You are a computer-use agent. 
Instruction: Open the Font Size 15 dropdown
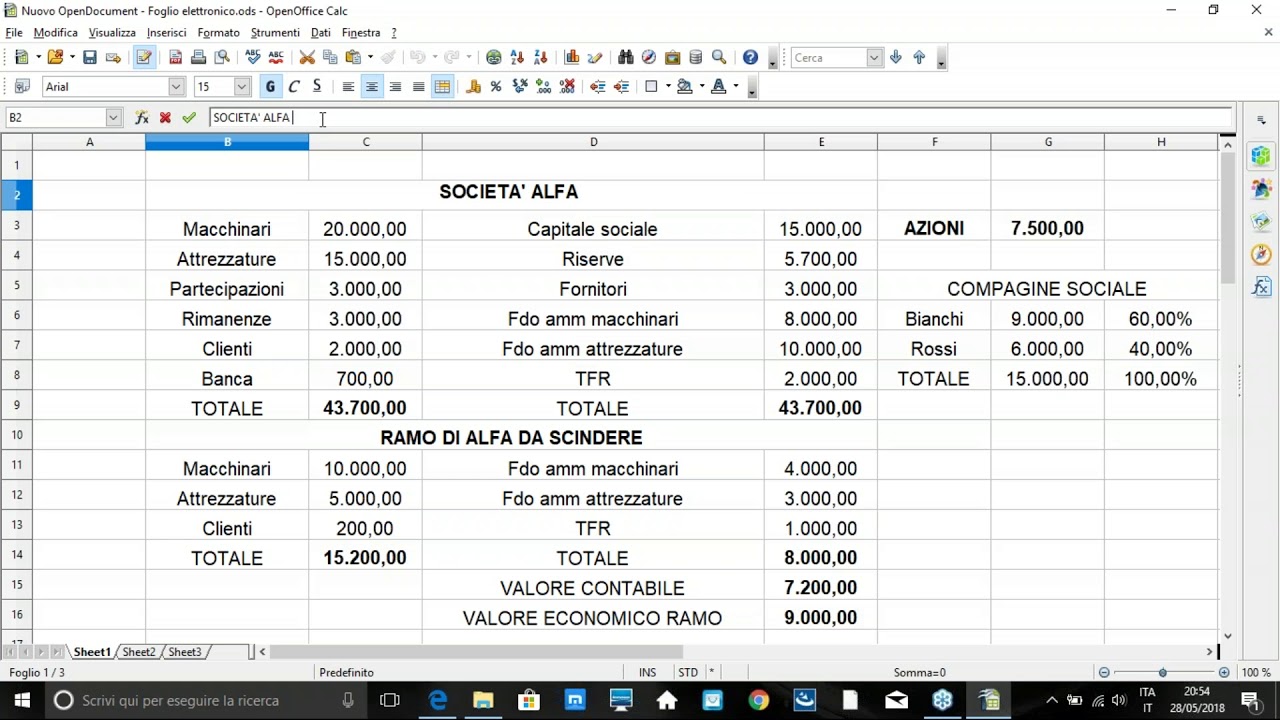pos(241,87)
